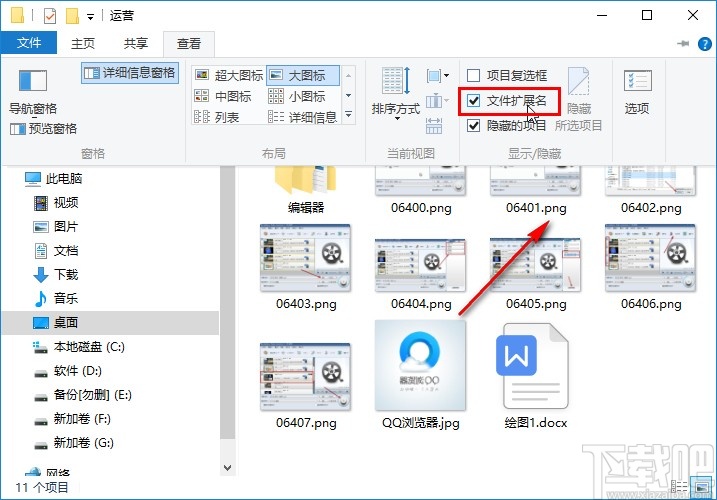Open 视频 in navigation pane
This screenshot has width=717, height=500.
click(x=56, y=203)
